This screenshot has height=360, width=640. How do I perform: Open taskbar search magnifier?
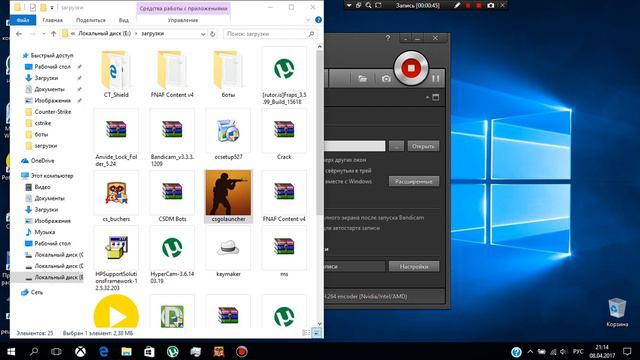point(34,351)
